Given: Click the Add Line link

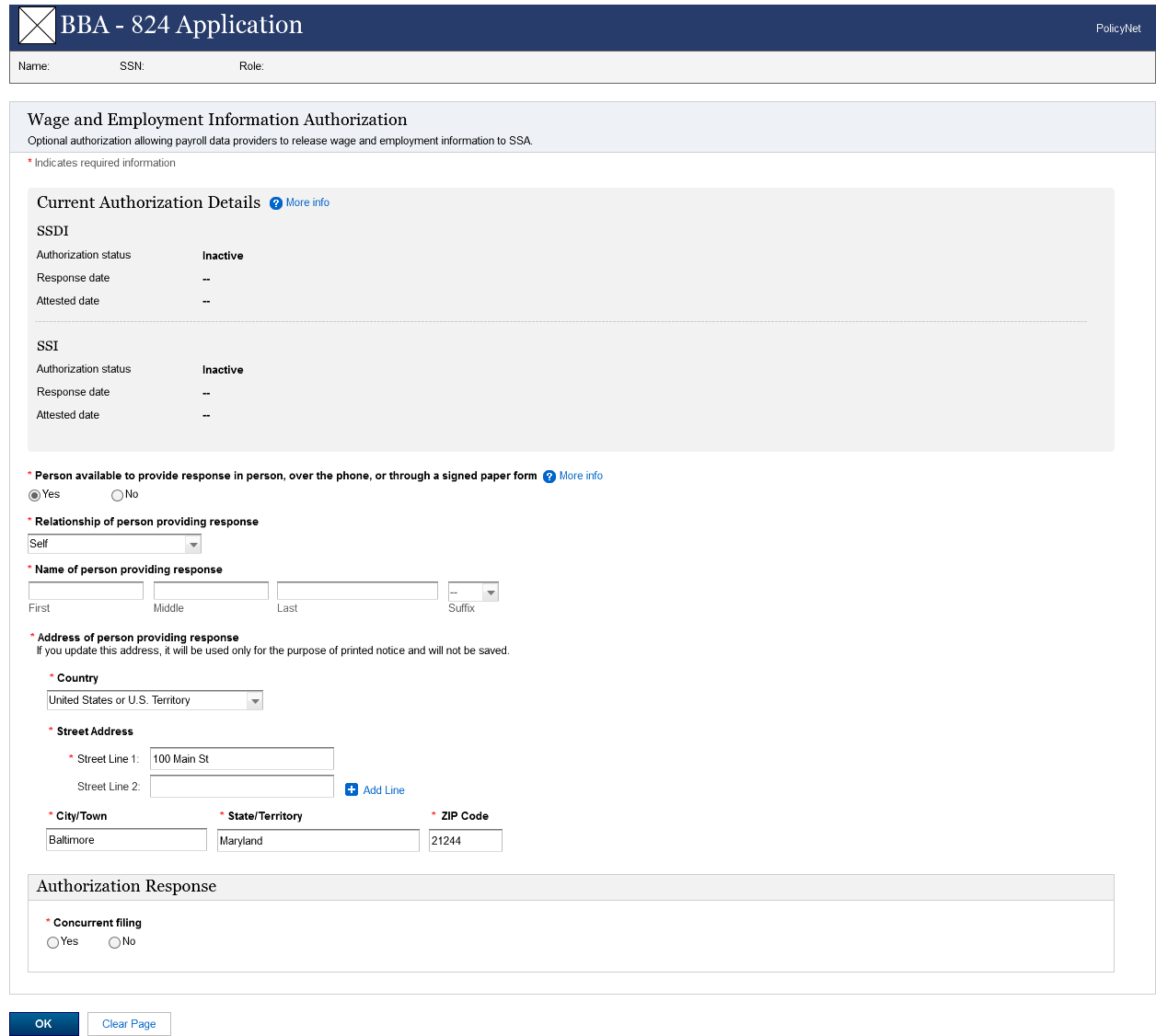Looking at the screenshot, I should (x=384, y=790).
